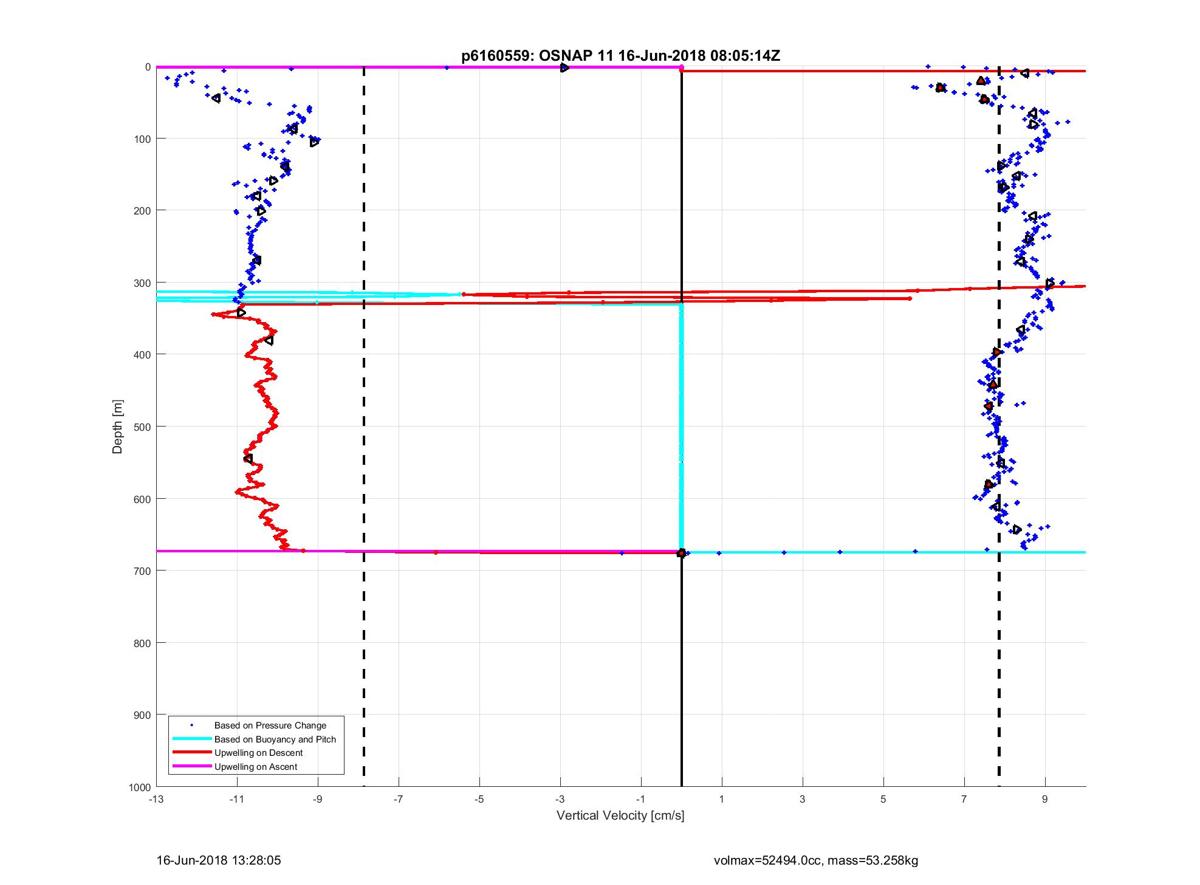Click the "-3" velocity tick label

pyautogui.click(x=560, y=800)
